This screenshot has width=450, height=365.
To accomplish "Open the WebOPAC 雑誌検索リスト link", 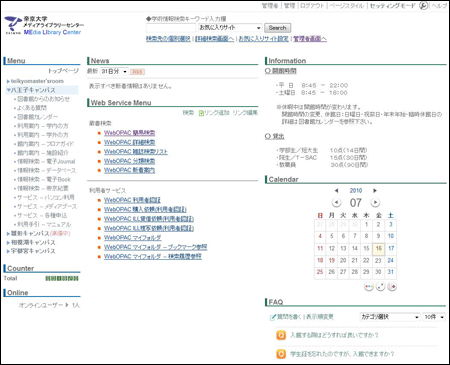I will (136, 152).
